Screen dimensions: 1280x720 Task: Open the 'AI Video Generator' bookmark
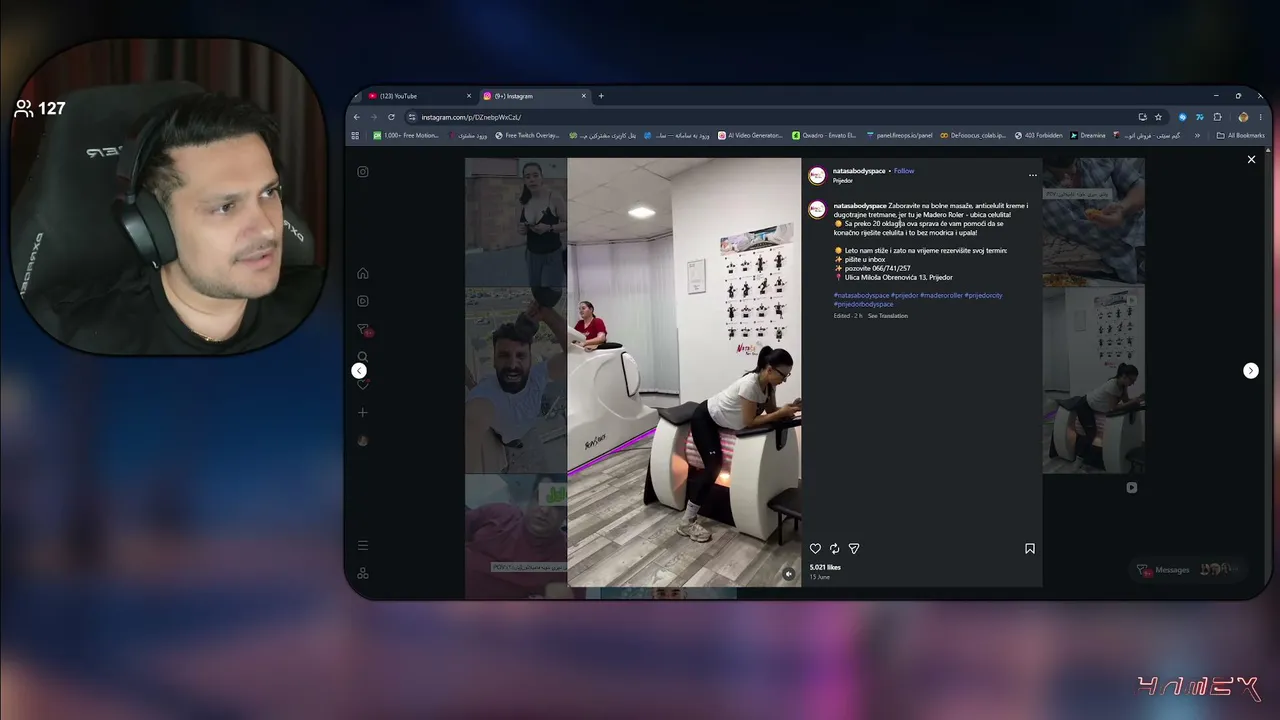[750, 136]
